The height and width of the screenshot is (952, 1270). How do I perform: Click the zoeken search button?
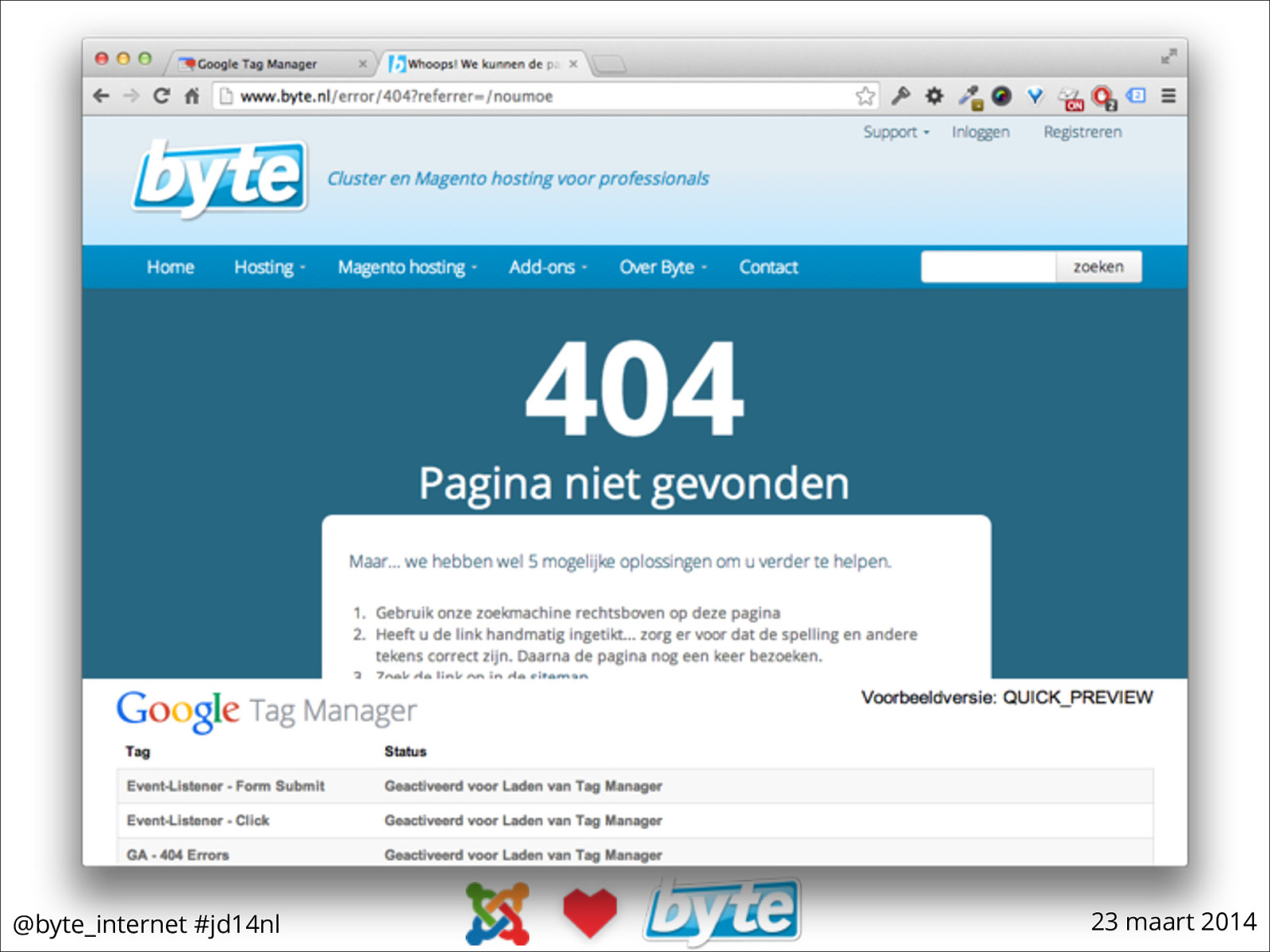[1099, 267]
